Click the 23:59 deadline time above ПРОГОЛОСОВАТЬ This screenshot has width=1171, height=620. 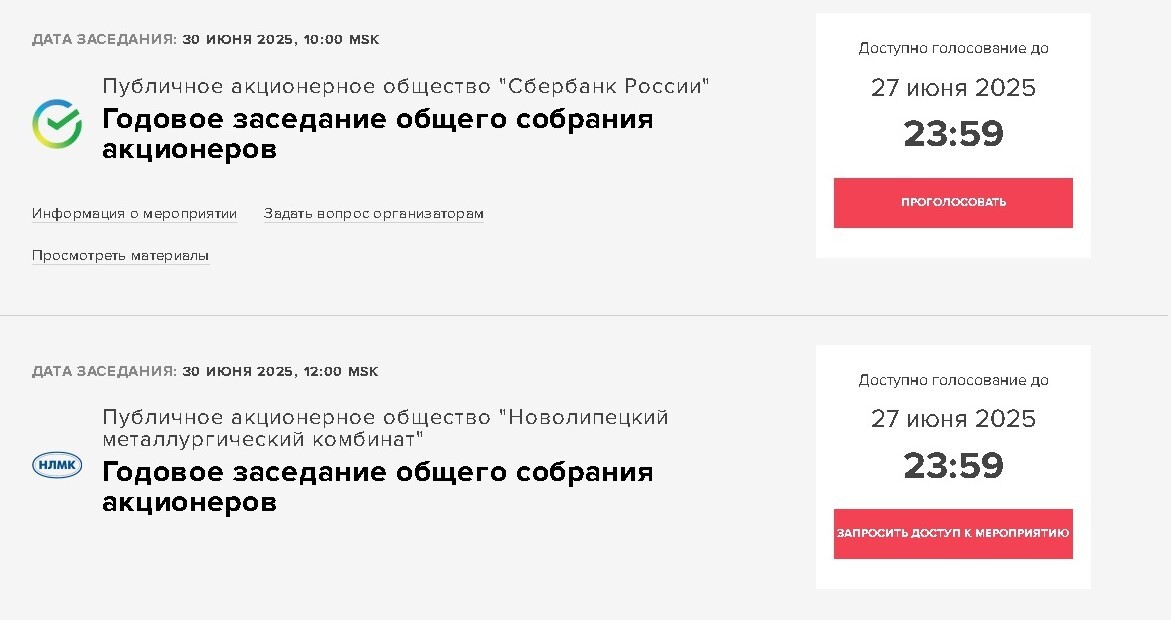tap(953, 134)
